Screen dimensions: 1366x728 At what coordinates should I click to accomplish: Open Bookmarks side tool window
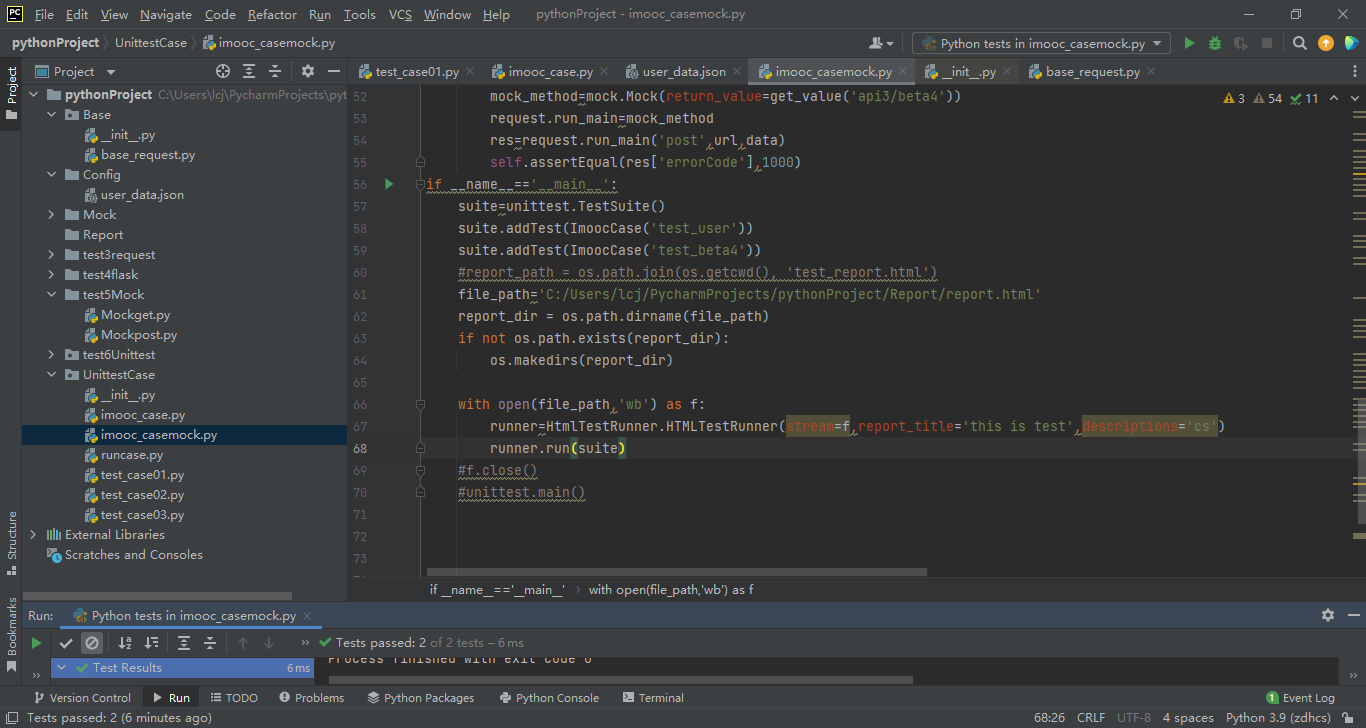[x=12, y=633]
